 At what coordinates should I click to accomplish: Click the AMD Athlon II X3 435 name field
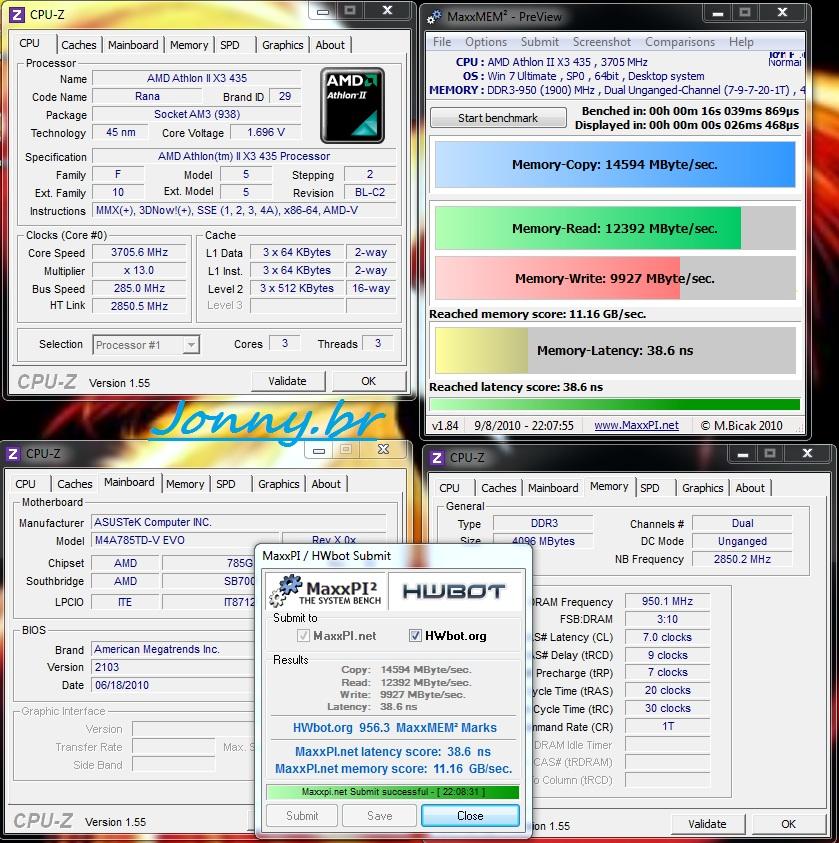point(197,78)
